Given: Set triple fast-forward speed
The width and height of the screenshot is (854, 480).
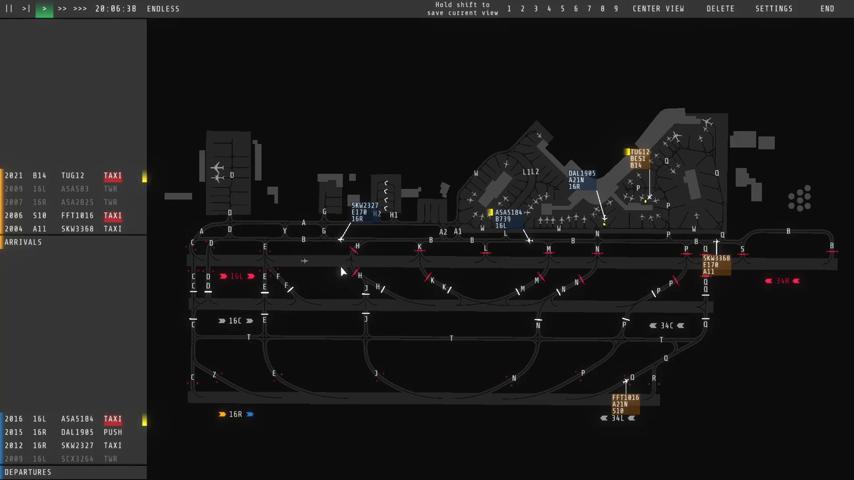Looking at the screenshot, I should (80, 9).
